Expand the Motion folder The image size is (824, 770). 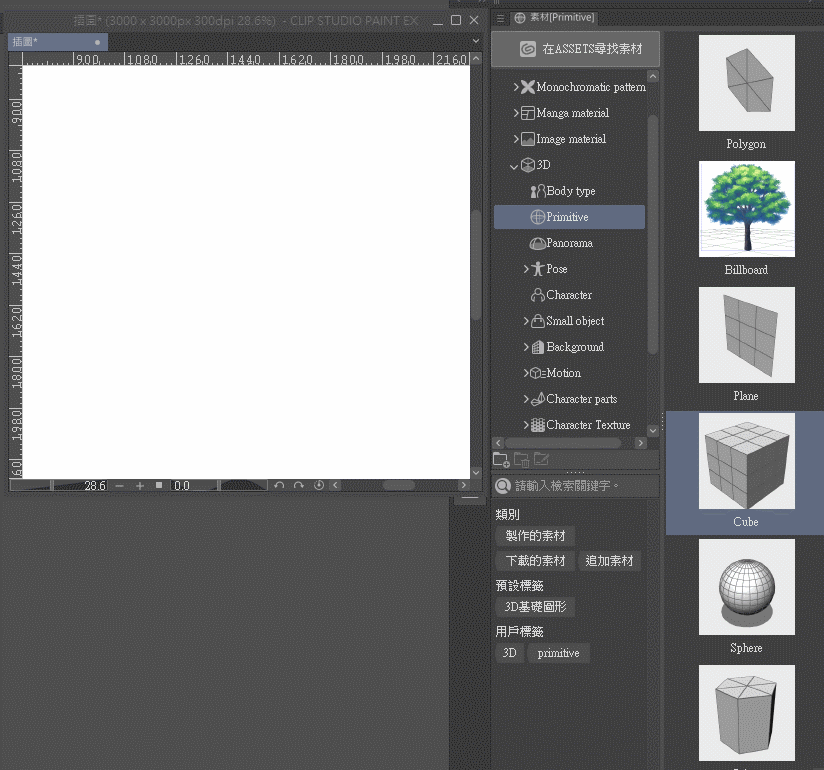(x=526, y=373)
